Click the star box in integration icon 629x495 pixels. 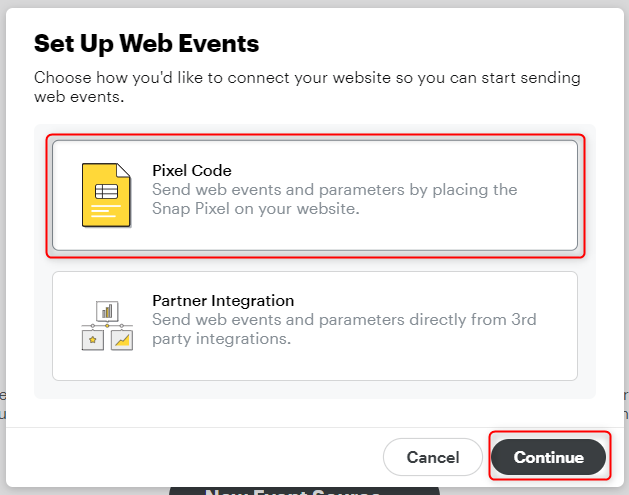(x=93, y=340)
